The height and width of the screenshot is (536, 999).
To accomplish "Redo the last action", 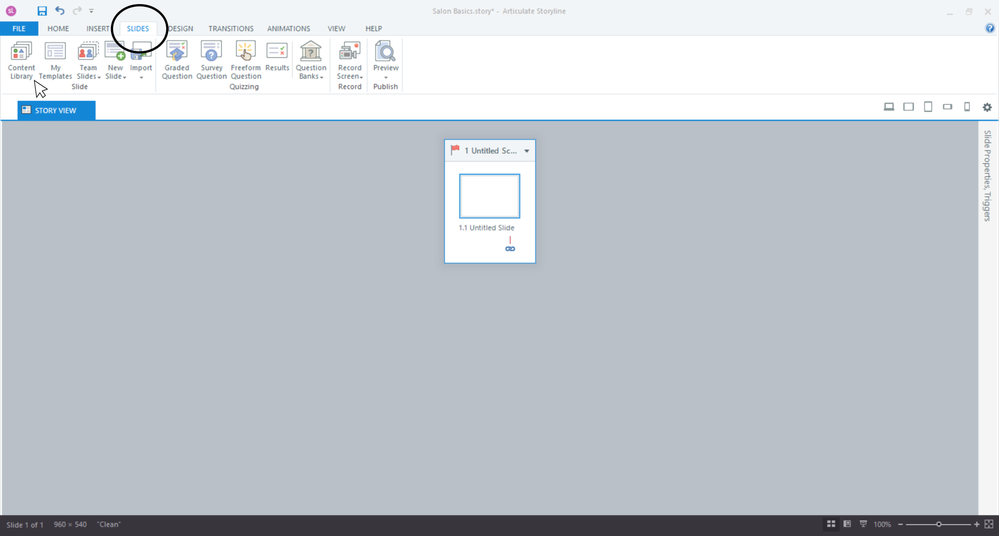I will (77, 11).
